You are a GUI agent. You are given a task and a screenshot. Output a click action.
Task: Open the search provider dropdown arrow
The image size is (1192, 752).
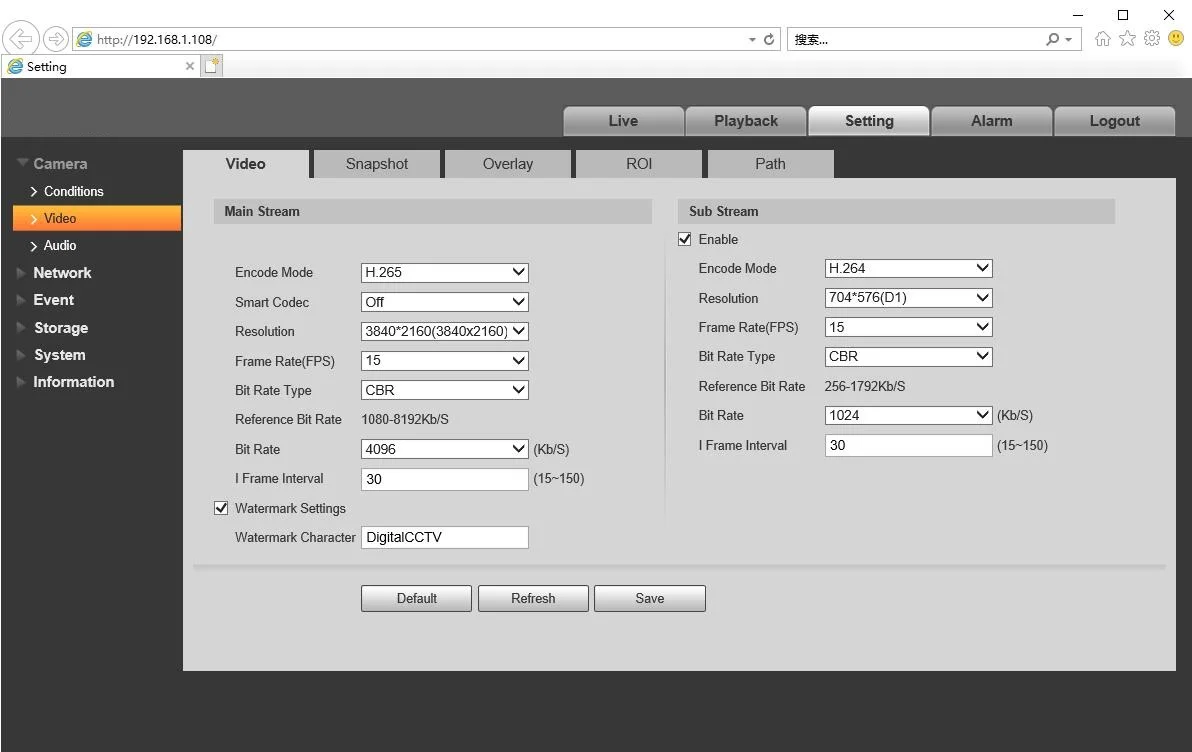pyautogui.click(x=1068, y=40)
